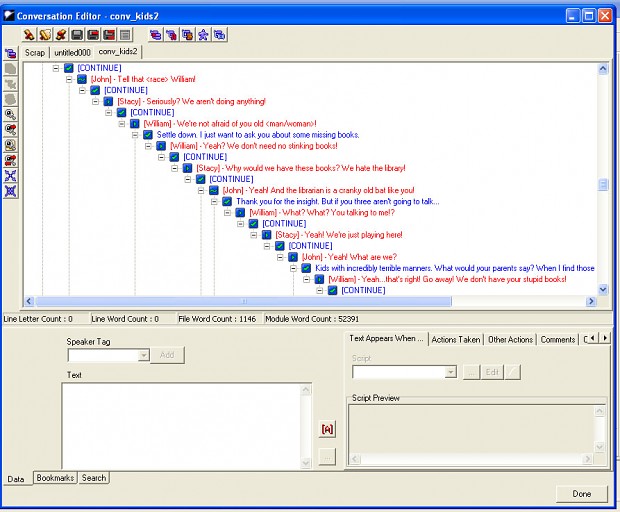This screenshot has height=512, width=620.
Task: Click the rightmost blue overlapping boxes toolbar icon
Action: click(219, 35)
